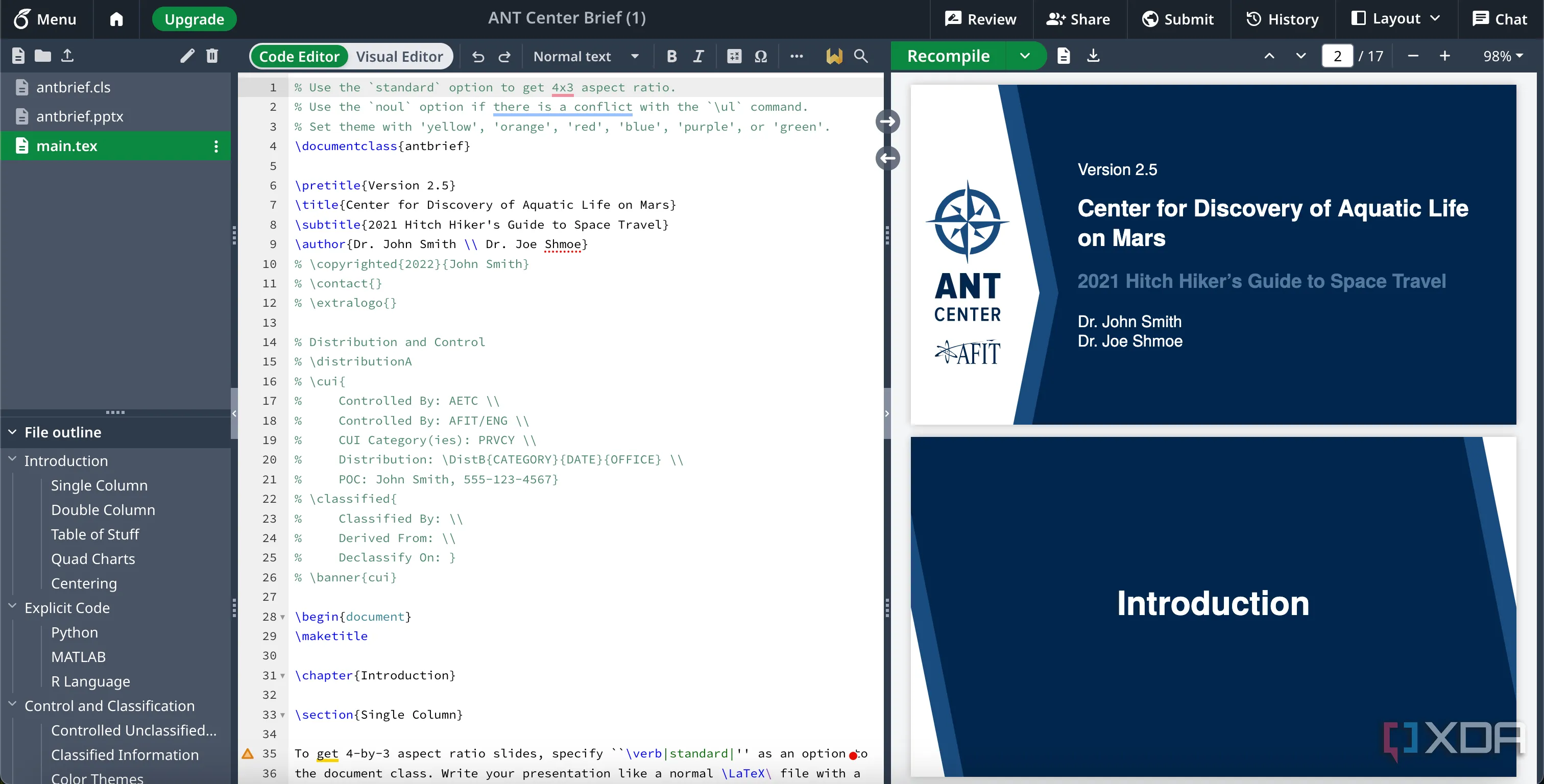Image resolution: width=1544 pixels, height=784 pixels.
Task: Switch to Code Editor mode
Action: pyautogui.click(x=299, y=56)
